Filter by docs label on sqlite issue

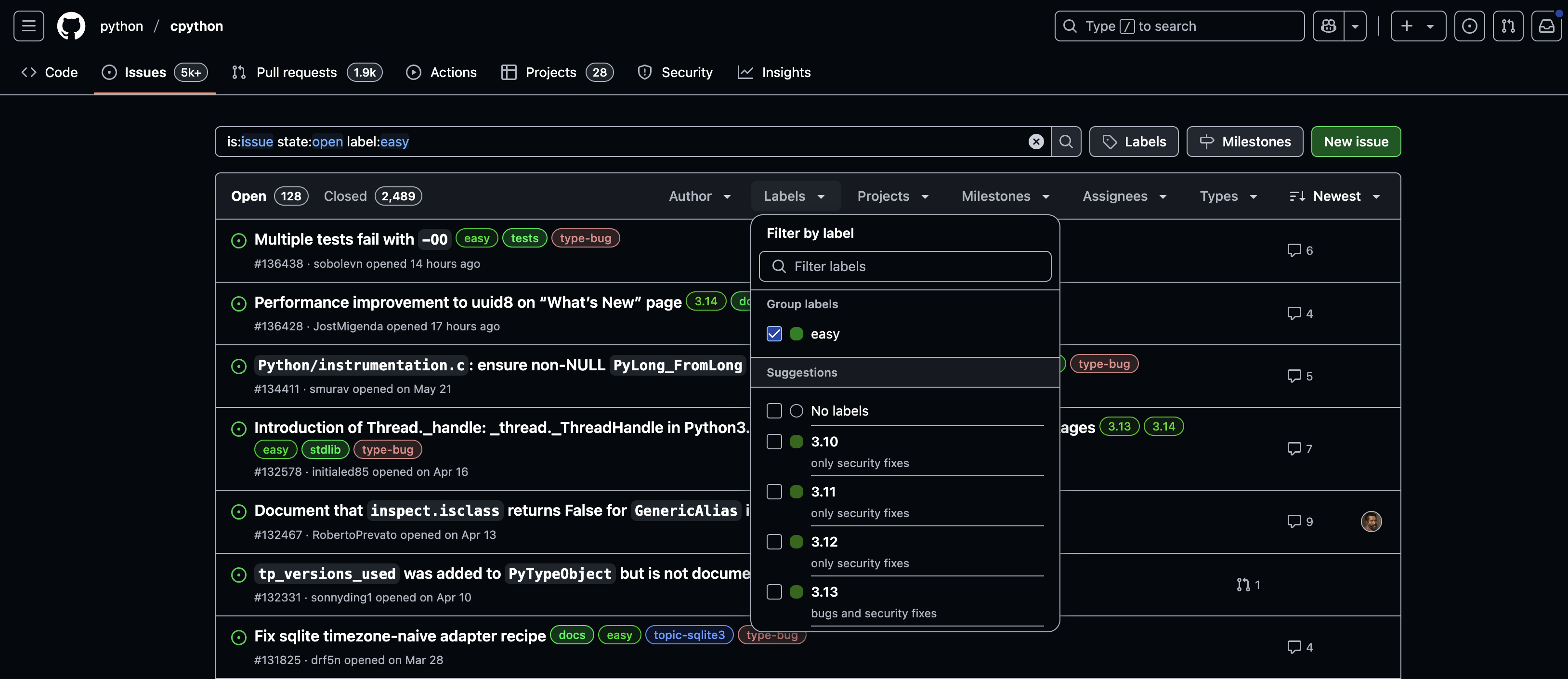(x=572, y=635)
